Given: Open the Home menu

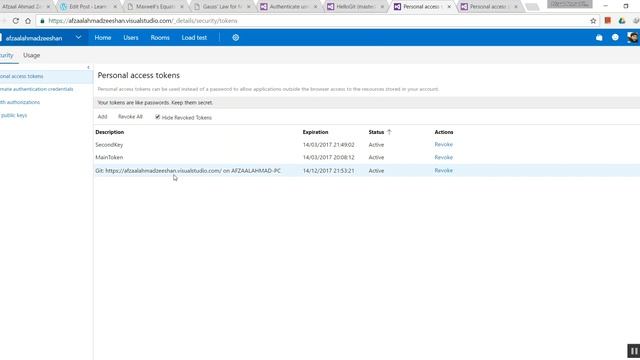Looking at the screenshot, I should coord(103,38).
